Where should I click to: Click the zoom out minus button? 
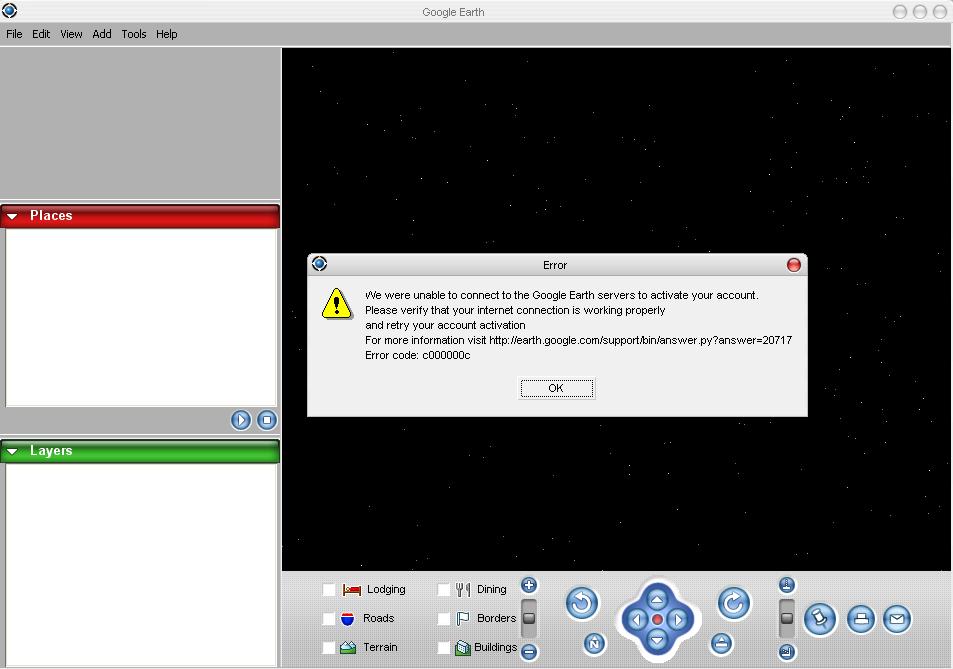(529, 652)
